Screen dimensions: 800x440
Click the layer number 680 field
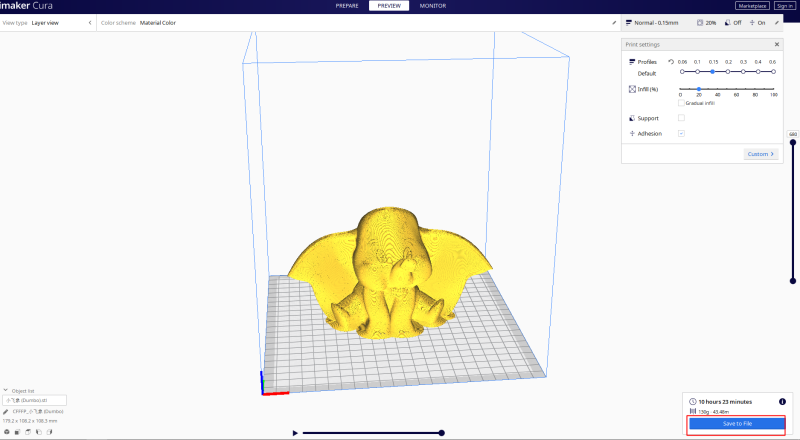click(x=793, y=134)
